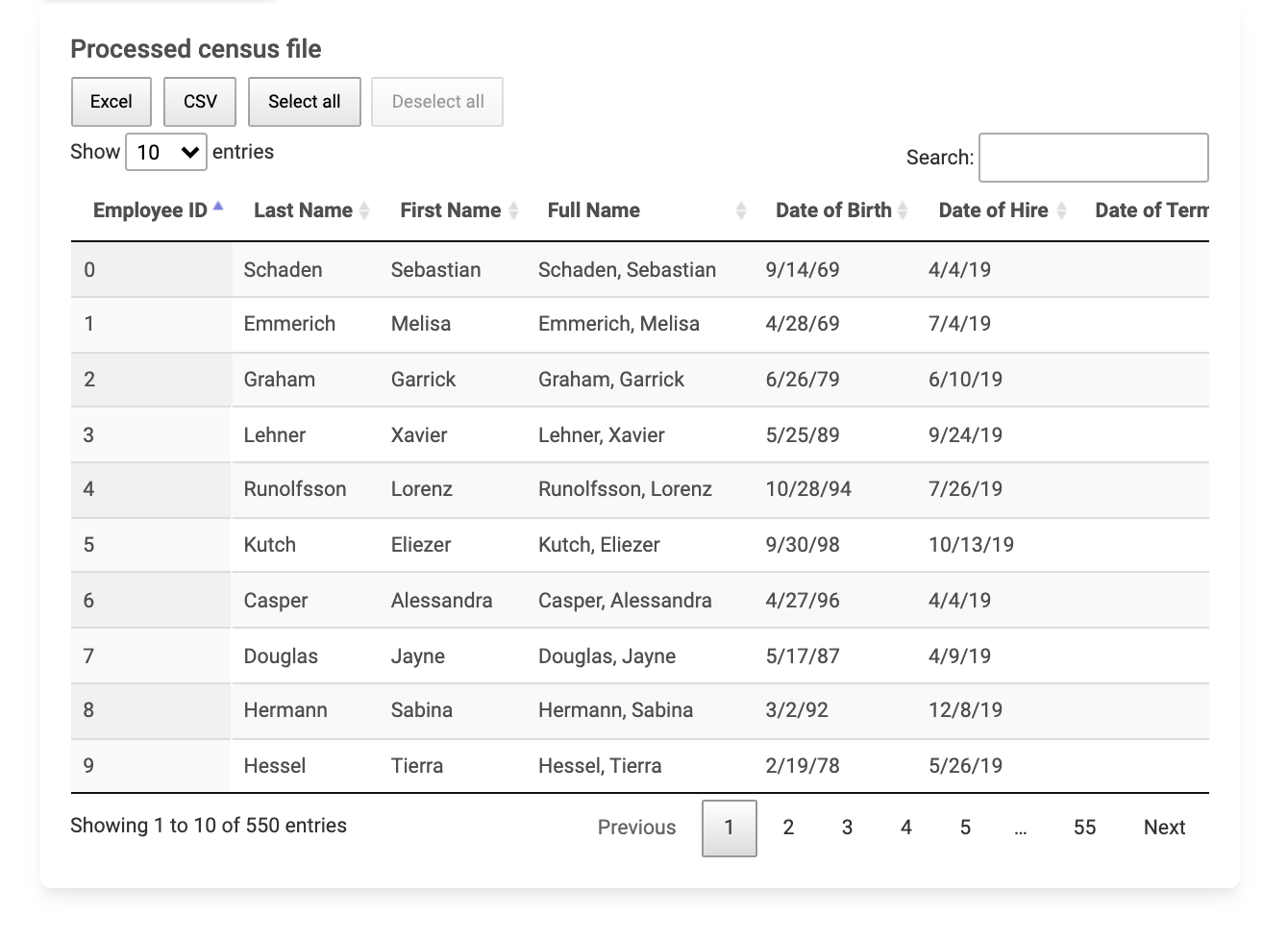This screenshot has width=1288, height=940.
Task: Focus the Search input field
Action: point(1093,158)
